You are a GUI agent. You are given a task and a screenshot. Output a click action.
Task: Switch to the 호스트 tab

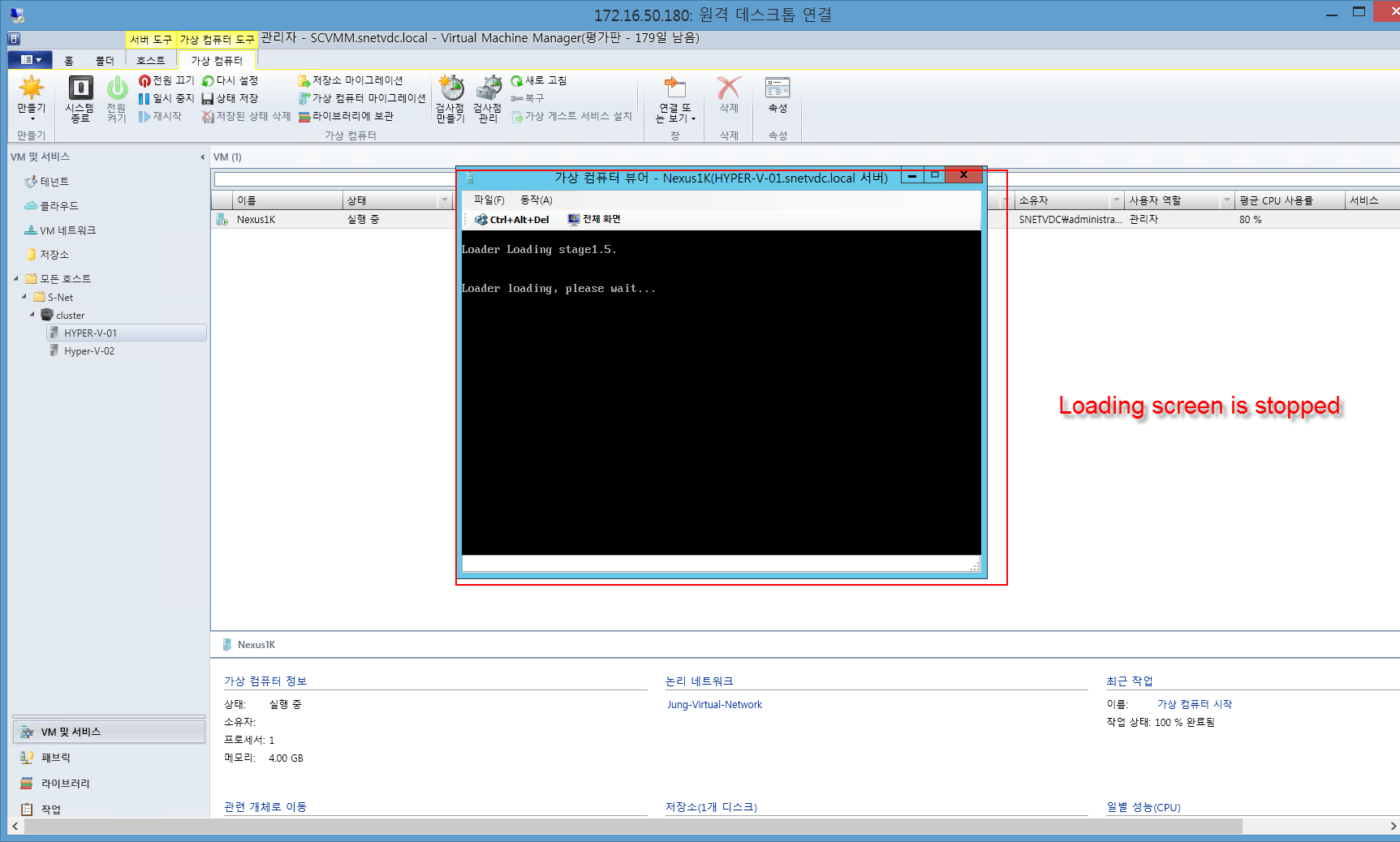(x=151, y=61)
